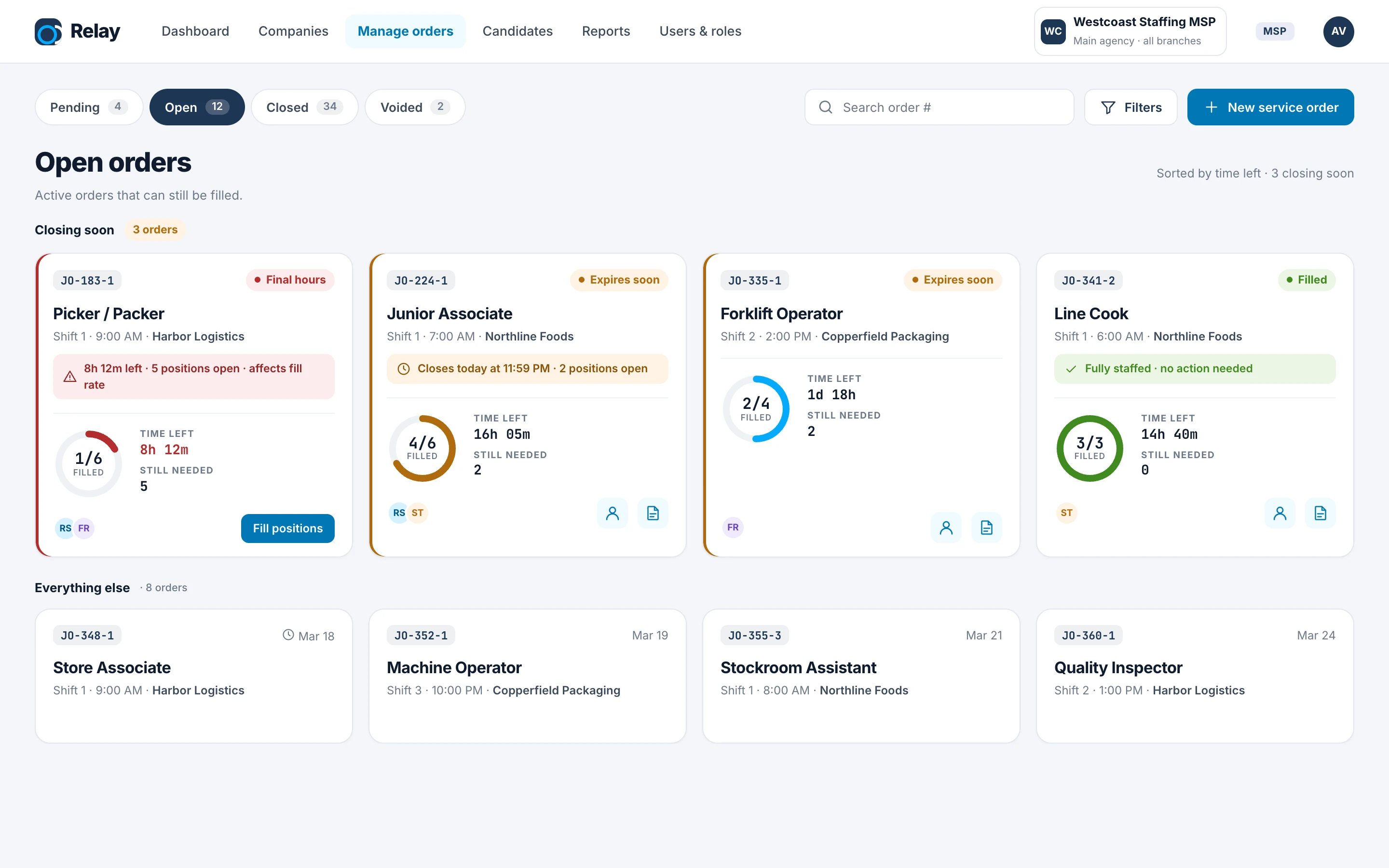Open the Filters panel
1389x868 pixels.
pos(1130,107)
